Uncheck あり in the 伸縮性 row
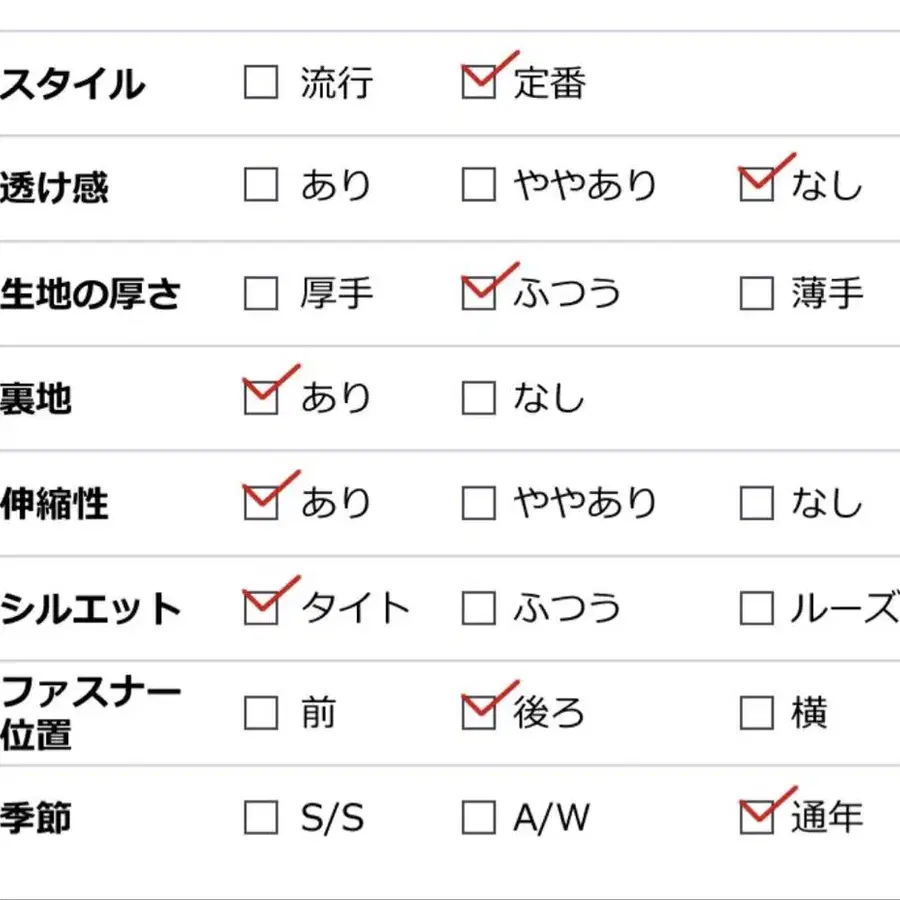The width and height of the screenshot is (900, 900). pos(261,503)
